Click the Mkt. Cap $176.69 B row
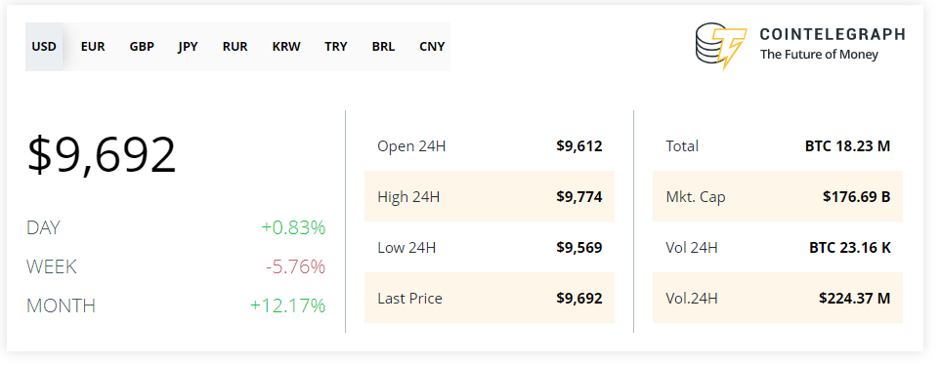 click(x=778, y=196)
